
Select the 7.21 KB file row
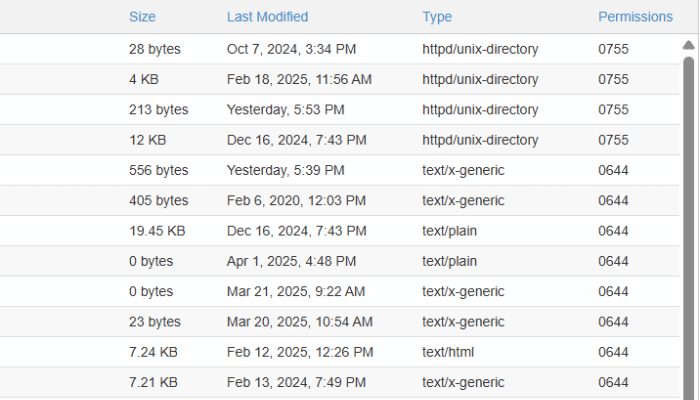(x=153, y=382)
